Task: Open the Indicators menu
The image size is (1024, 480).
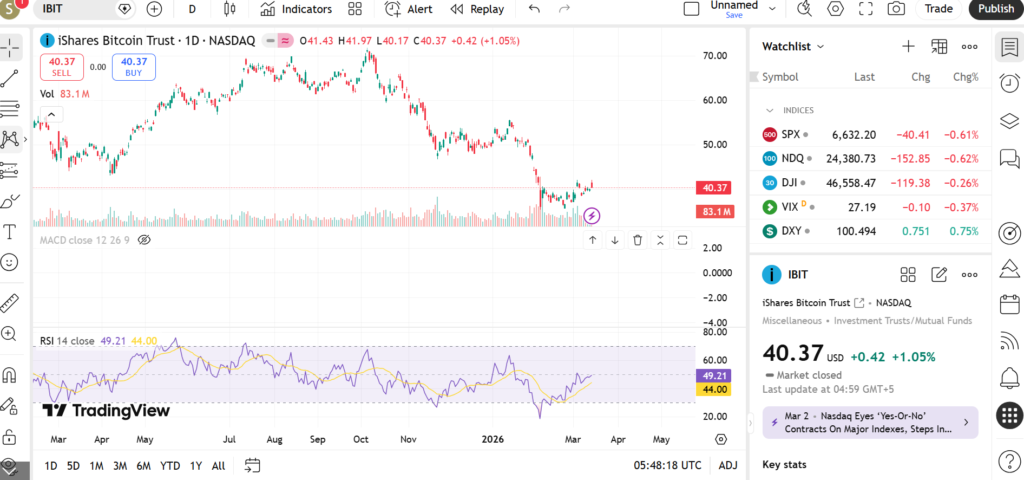Action: (296, 9)
